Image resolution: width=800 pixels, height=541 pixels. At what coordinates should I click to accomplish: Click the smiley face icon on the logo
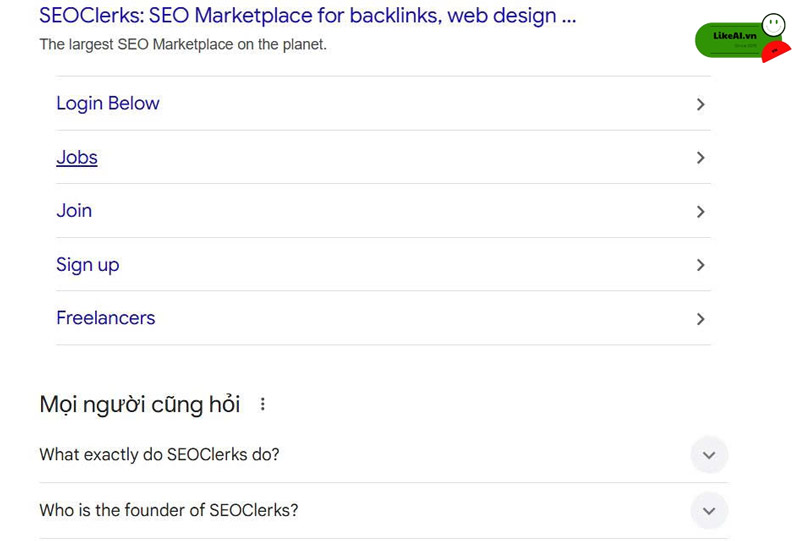point(773,24)
